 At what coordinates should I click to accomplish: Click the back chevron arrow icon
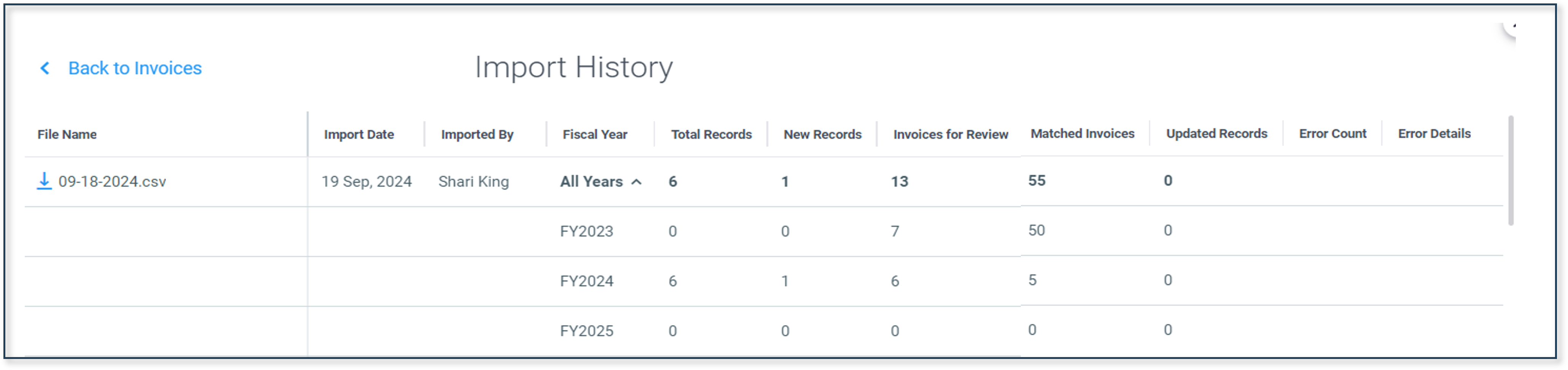tap(45, 68)
